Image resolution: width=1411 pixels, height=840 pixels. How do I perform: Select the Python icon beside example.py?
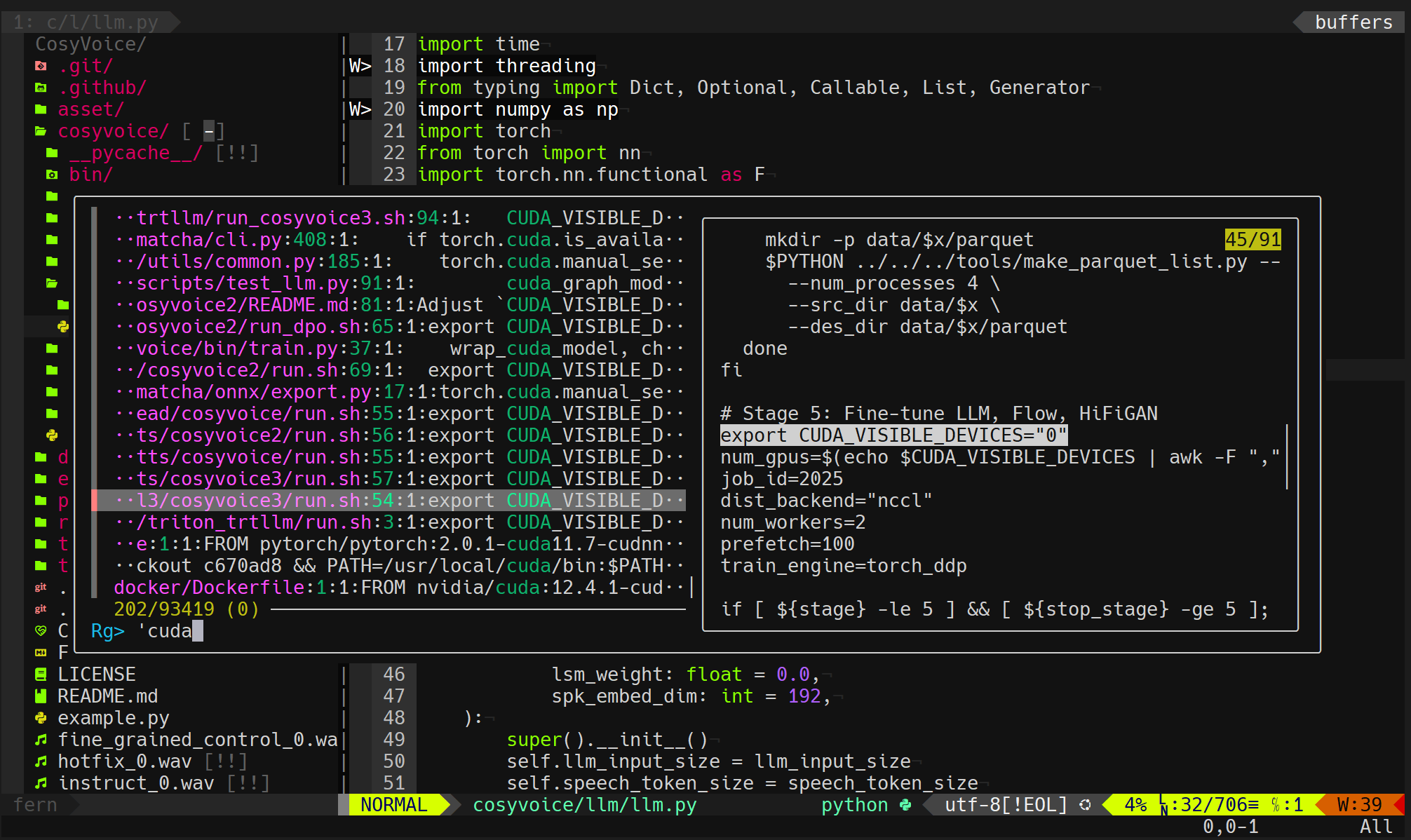tap(41, 719)
